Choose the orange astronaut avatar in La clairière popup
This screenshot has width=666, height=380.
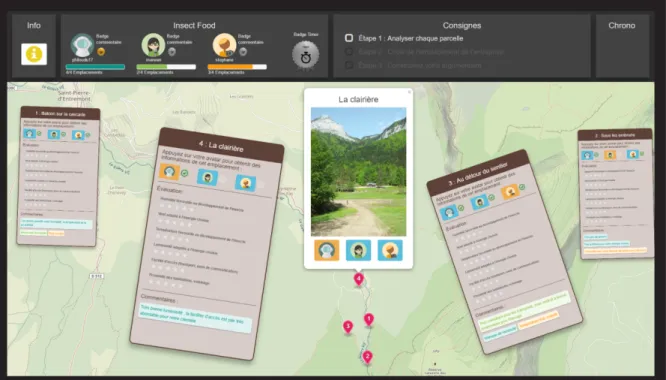coord(327,250)
